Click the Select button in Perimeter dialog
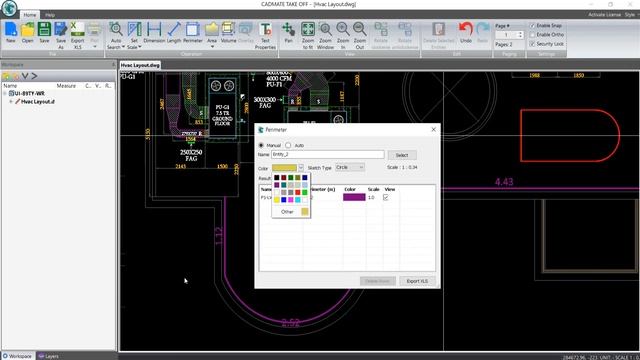 [402, 155]
